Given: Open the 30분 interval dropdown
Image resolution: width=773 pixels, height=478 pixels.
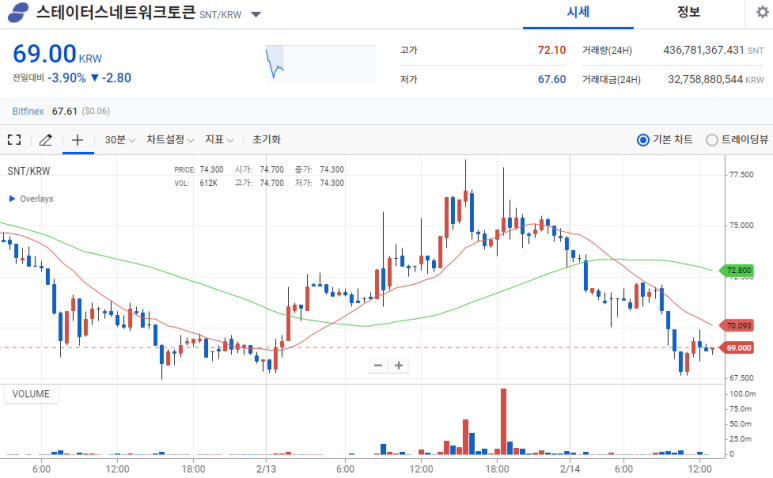Looking at the screenshot, I should tap(119, 140).
